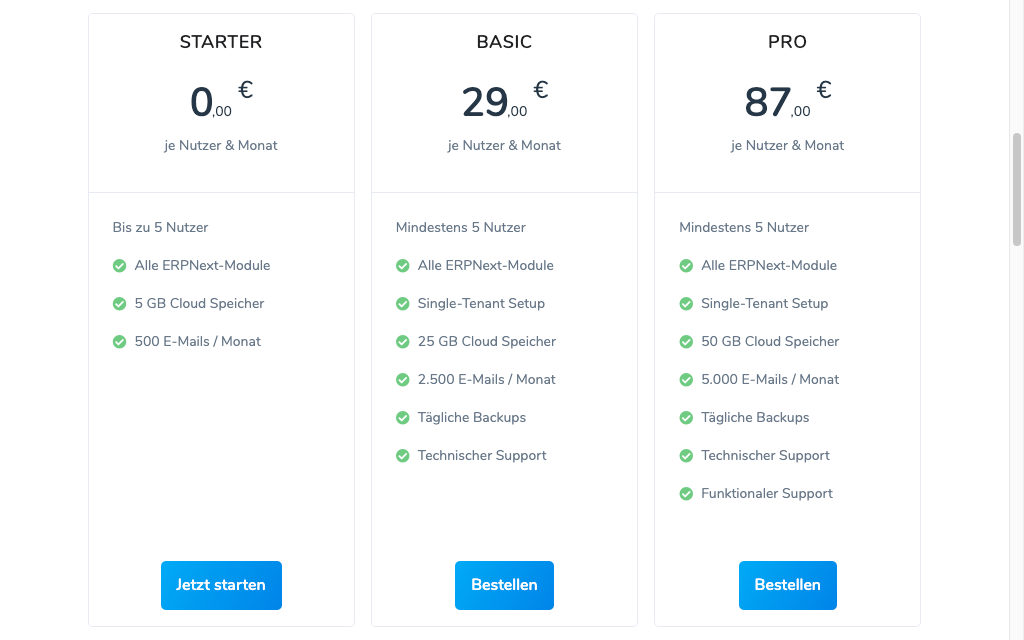
Task: Click the checkmark next to 500 E-Mails / Monat
Action: [120, 342]
